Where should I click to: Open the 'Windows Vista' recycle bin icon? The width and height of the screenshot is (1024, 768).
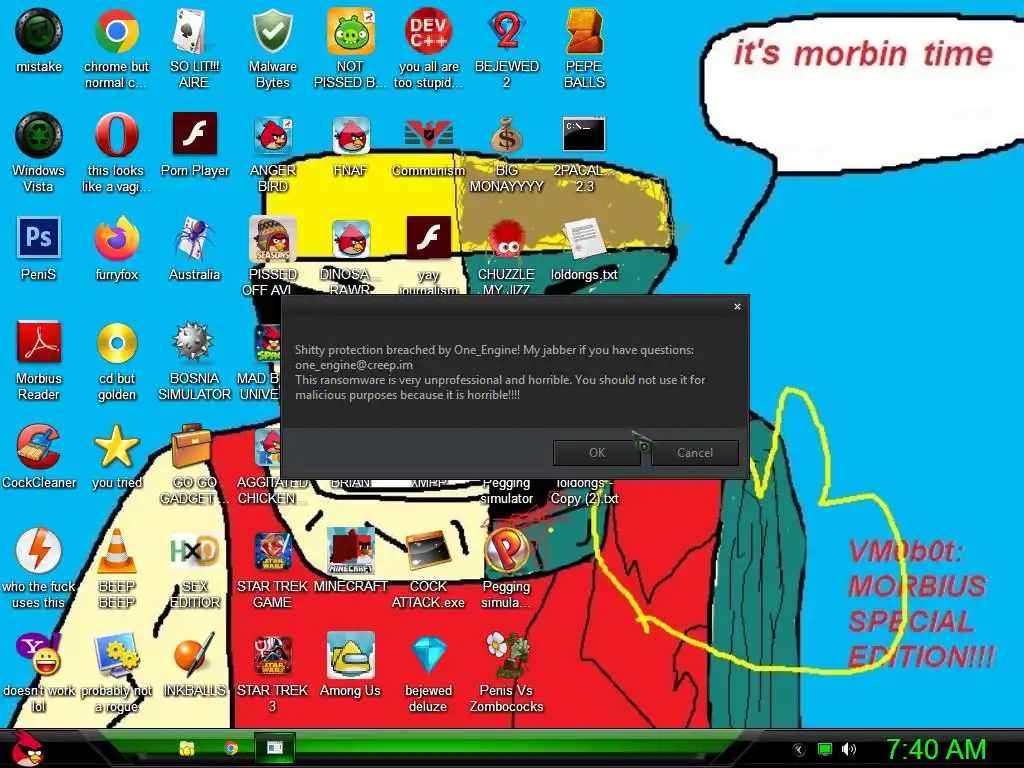39,135
